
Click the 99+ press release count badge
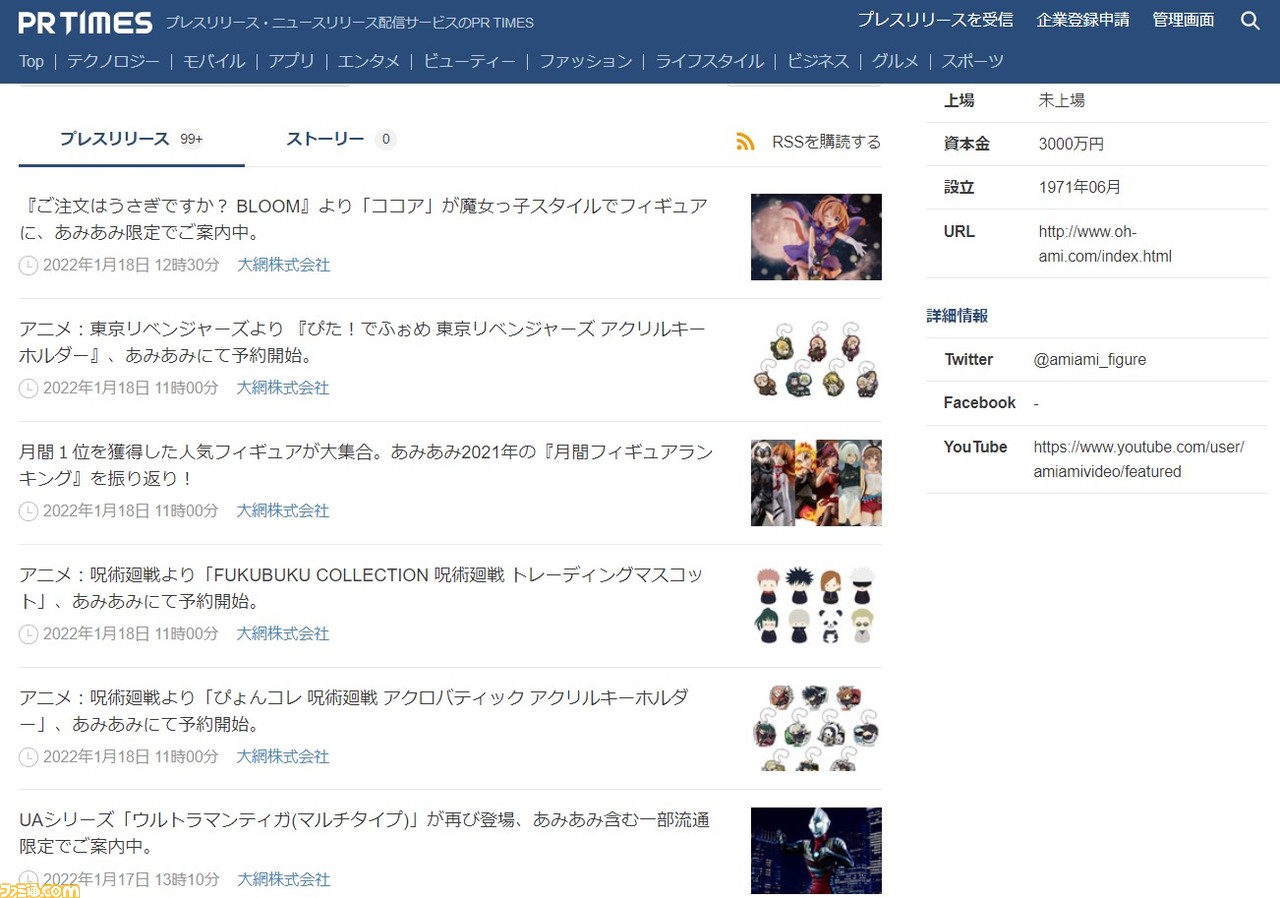pos(191,140)
